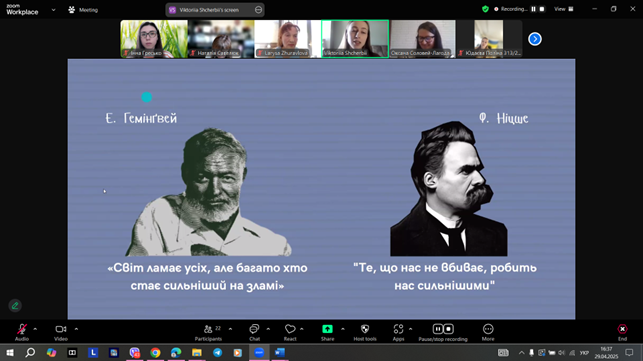
Task: Open the orange media player taskbar icon
Action: 237,352
